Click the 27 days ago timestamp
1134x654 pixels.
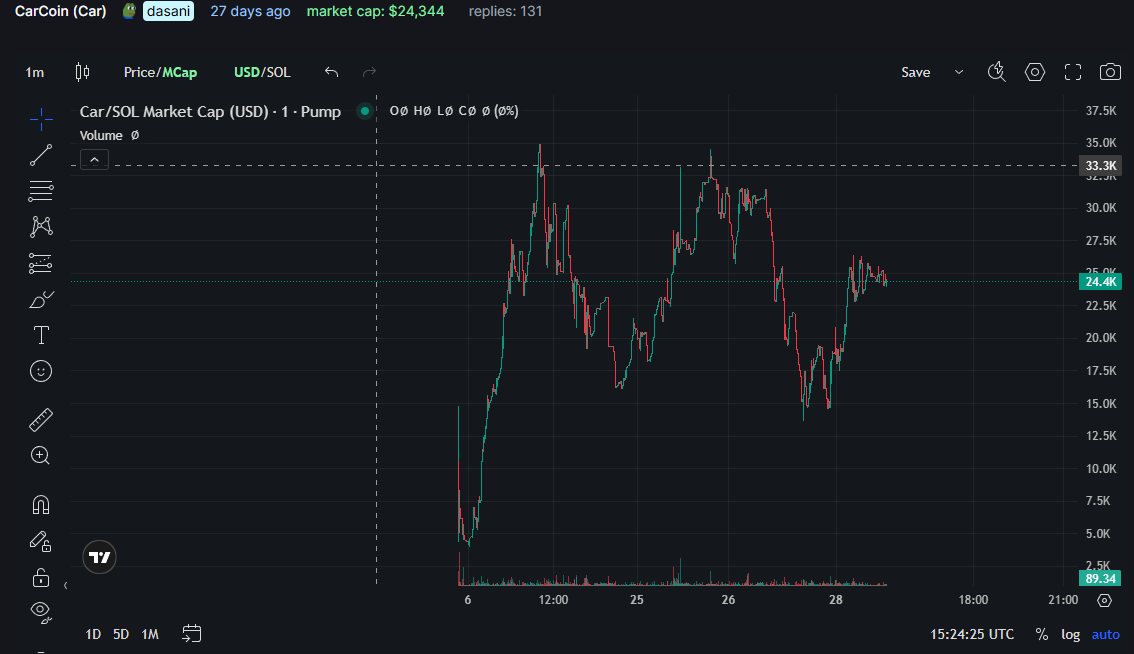tap(250, 12)
